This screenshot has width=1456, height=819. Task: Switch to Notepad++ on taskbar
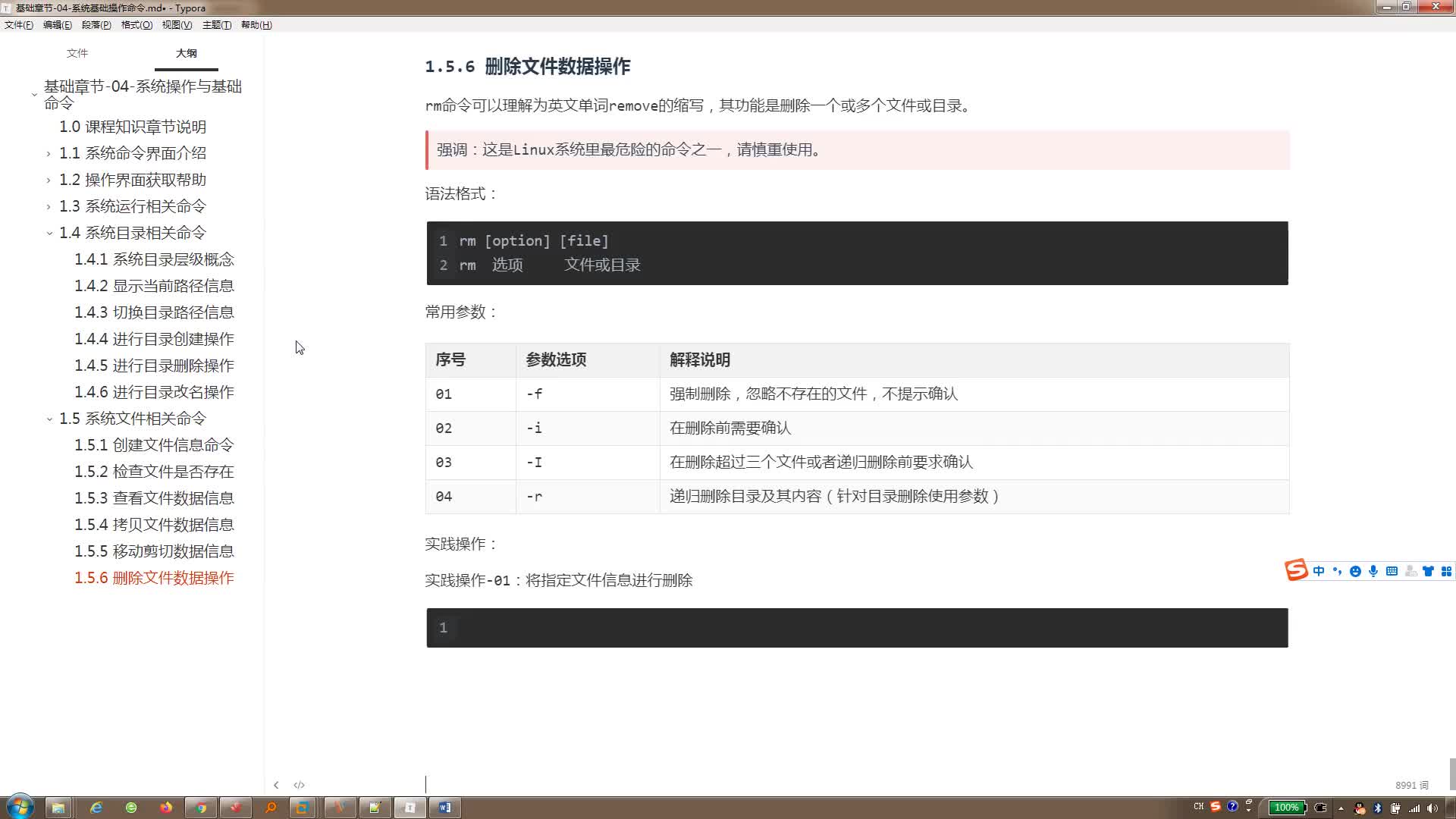tap(375, 808)
